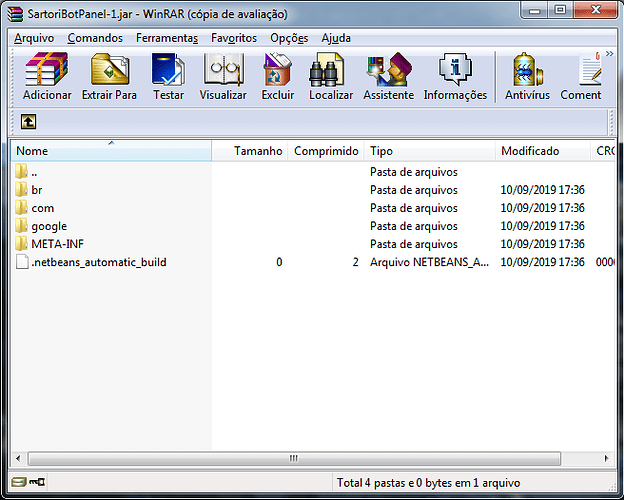Open the Ajuda menu

[336, 38]
